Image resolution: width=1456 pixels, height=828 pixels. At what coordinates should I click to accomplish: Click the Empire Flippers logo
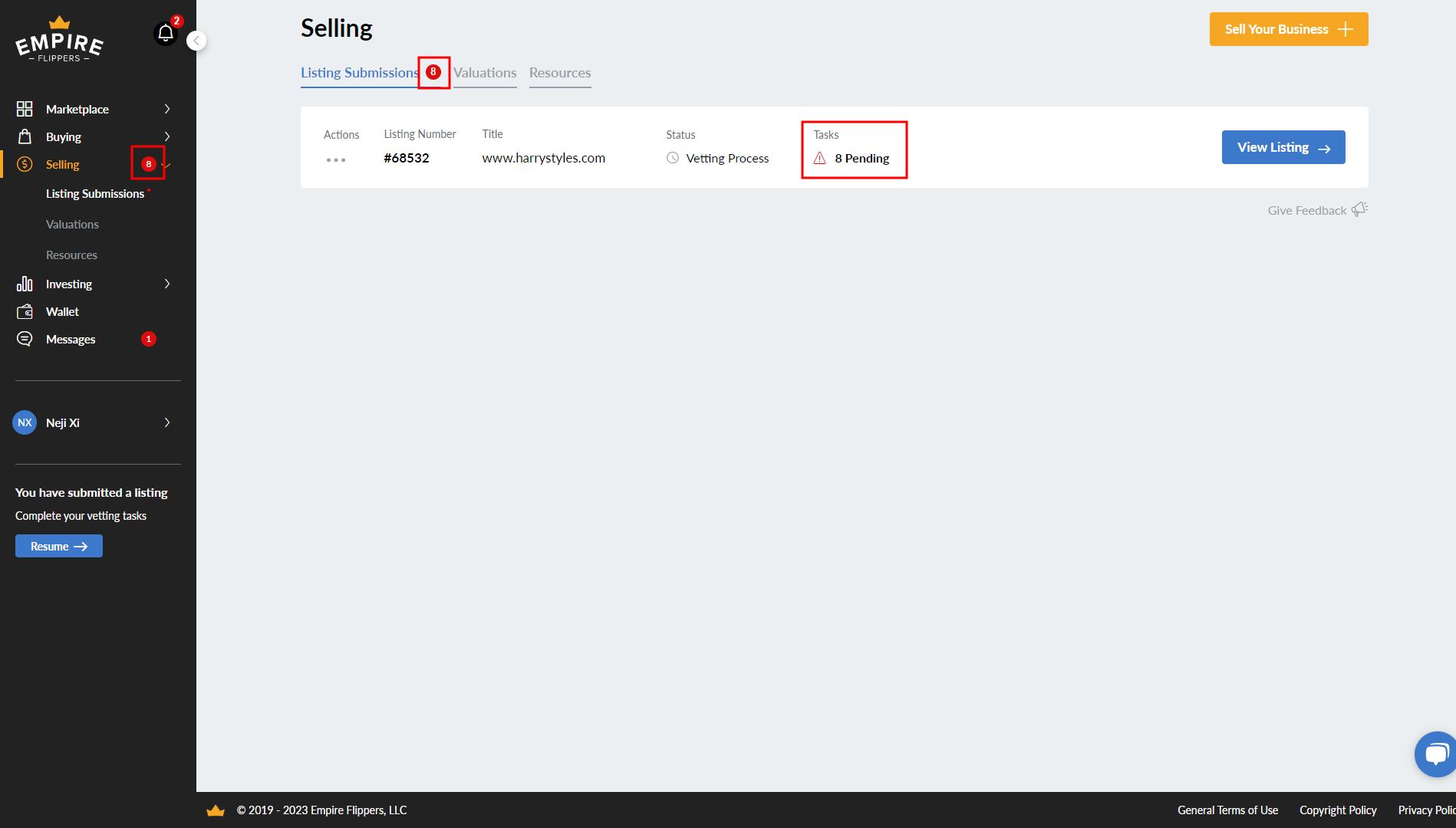point(59,40)
